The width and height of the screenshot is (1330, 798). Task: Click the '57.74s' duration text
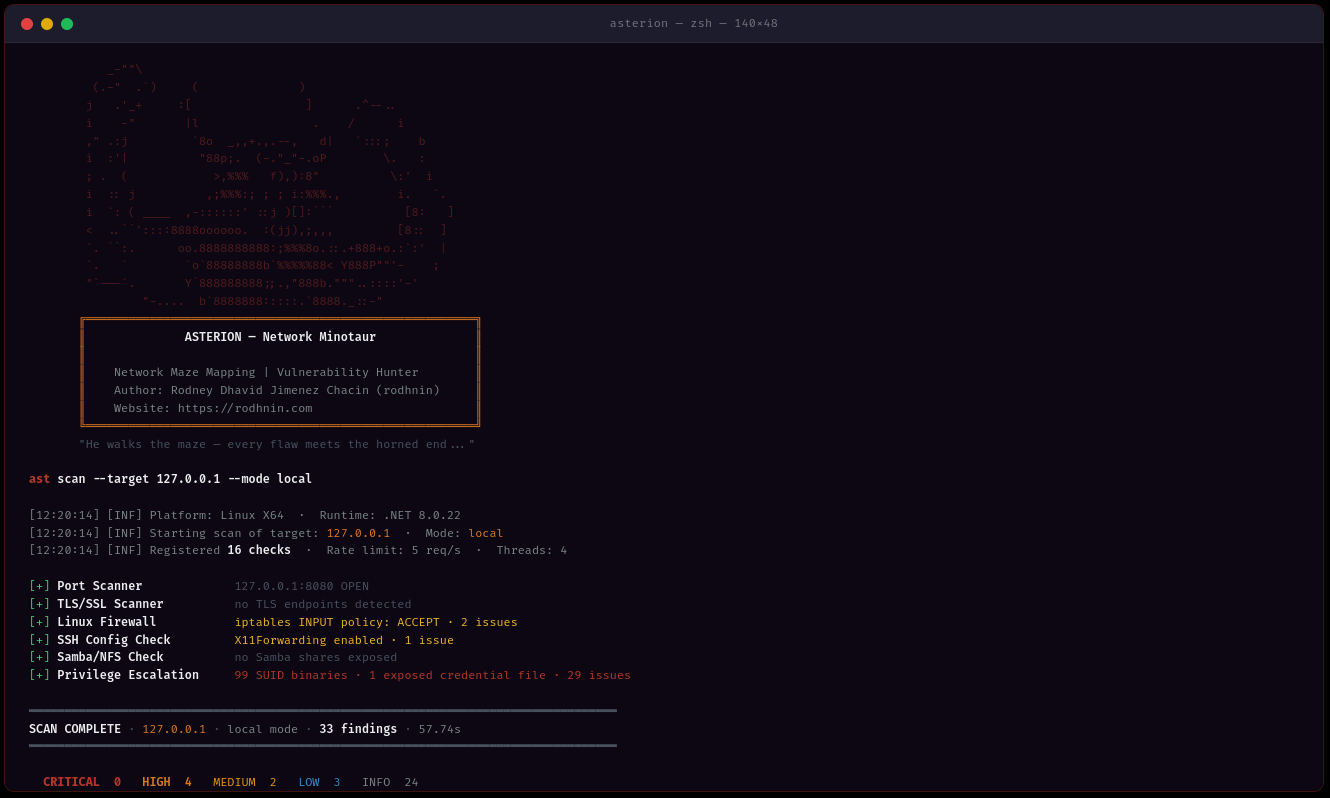[x=440, y=729]
